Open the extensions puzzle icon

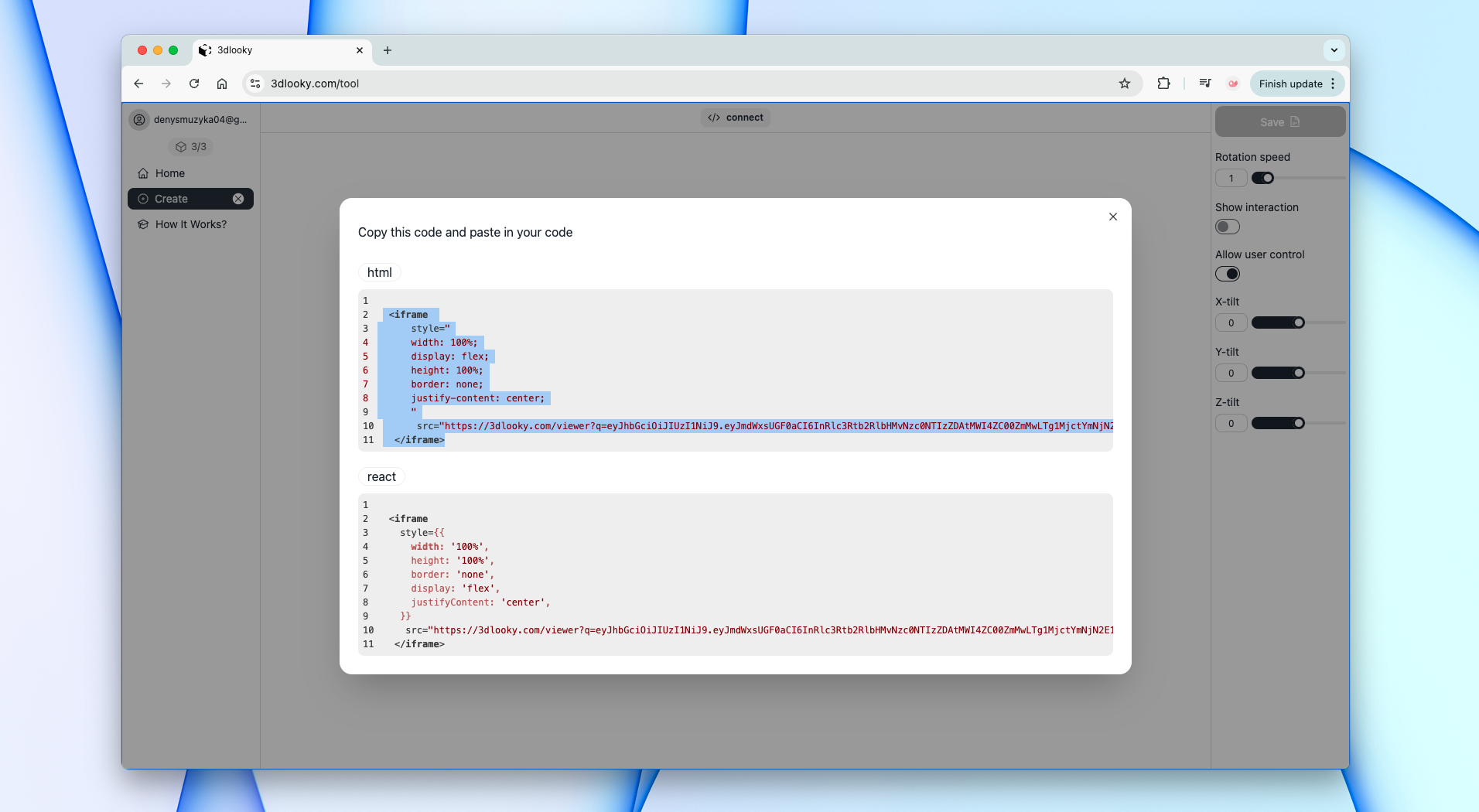pyautogui.click(x=1163, y=84)
